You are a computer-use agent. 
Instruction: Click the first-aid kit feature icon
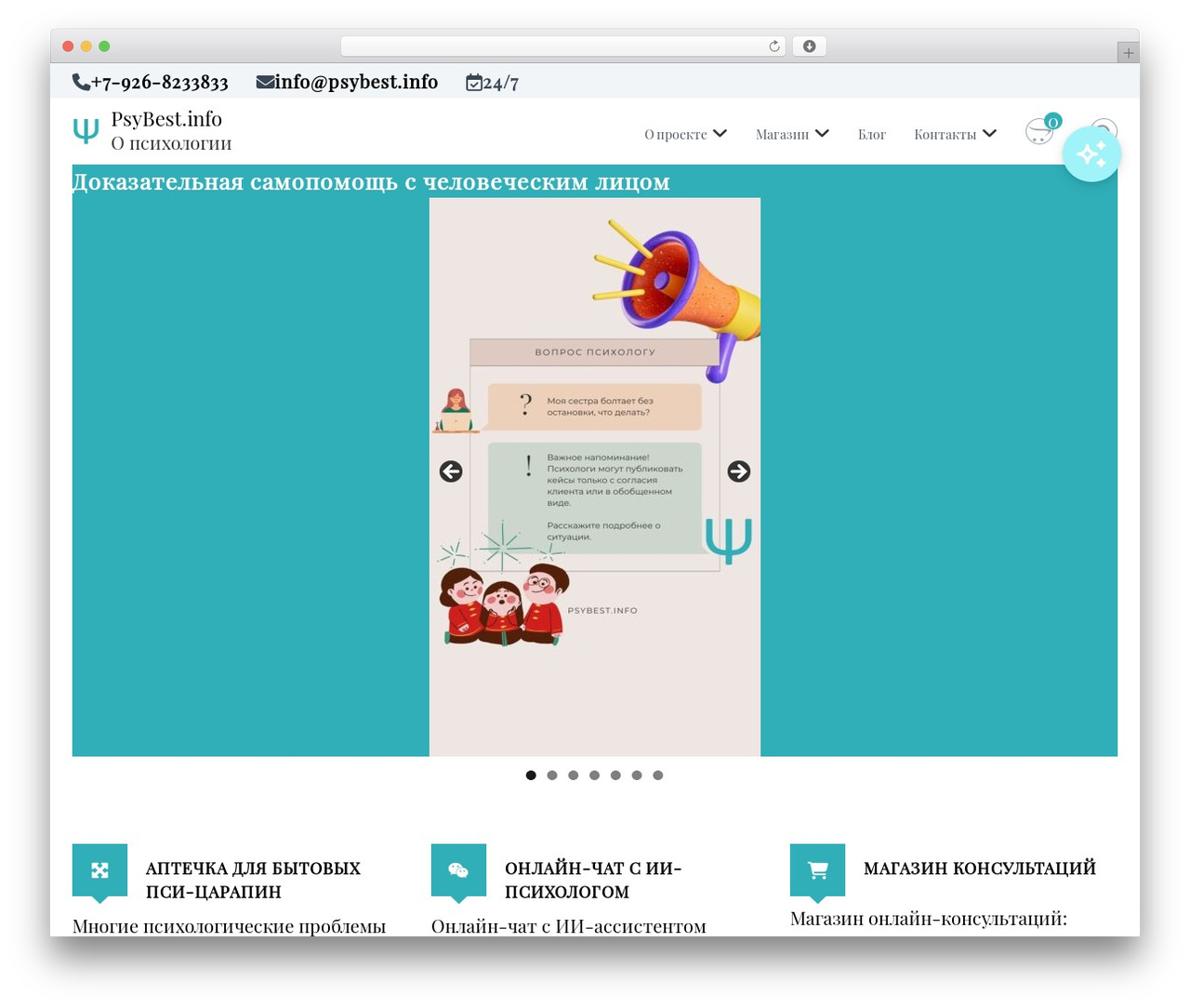pyautogui.click(x=99, y=870)
